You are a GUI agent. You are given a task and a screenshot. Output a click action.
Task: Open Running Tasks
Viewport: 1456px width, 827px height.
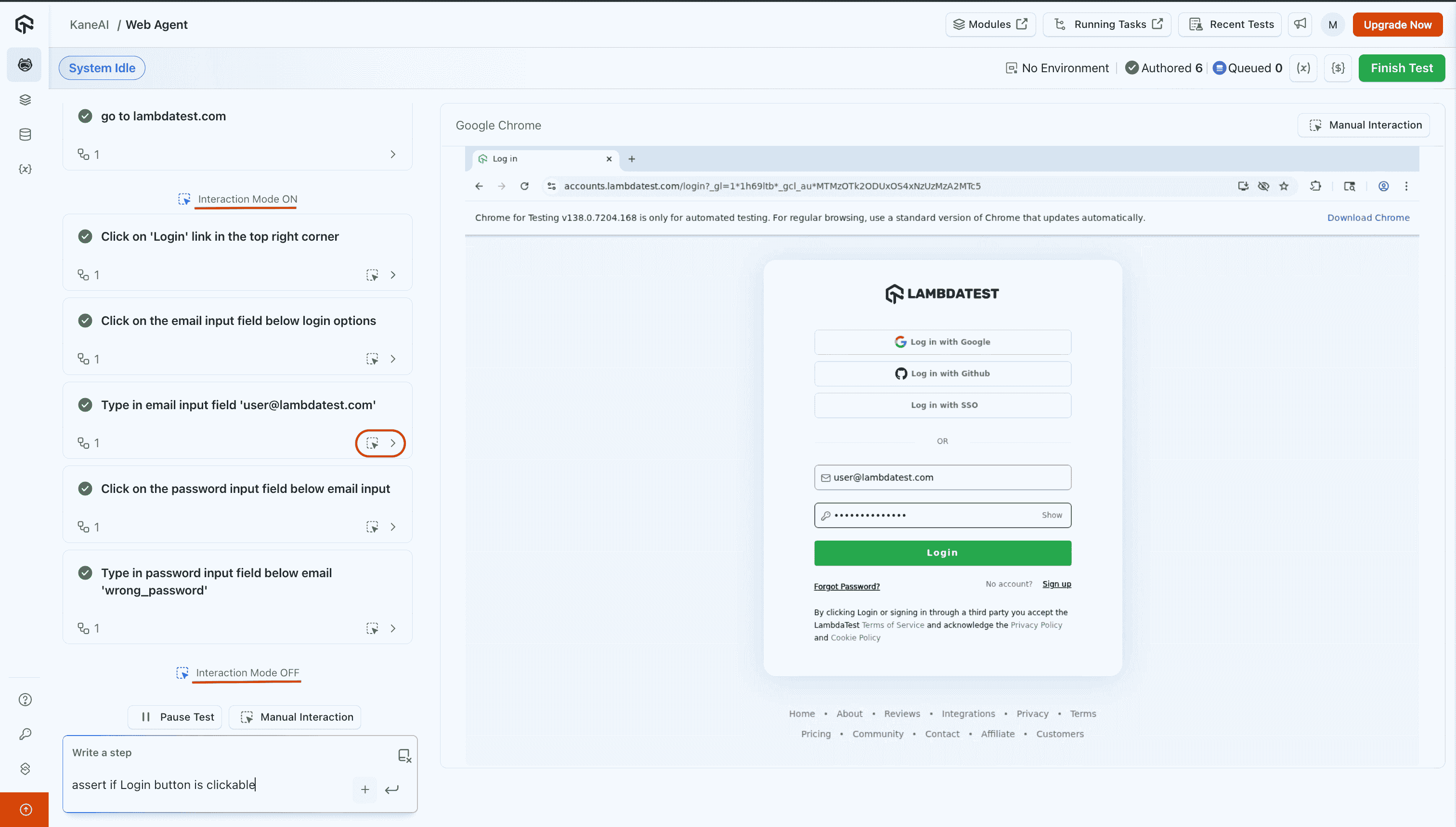[1106, 25]
